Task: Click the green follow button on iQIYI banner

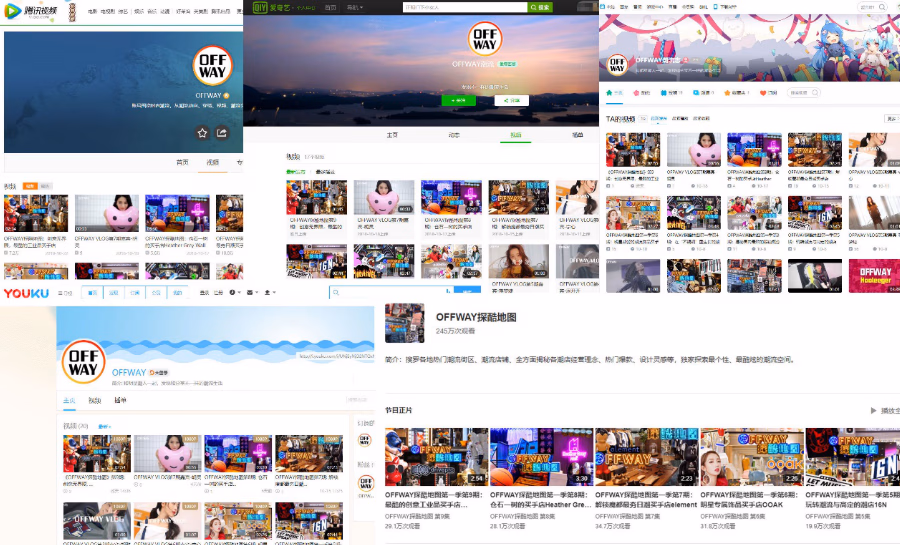Action: [461, 100]
